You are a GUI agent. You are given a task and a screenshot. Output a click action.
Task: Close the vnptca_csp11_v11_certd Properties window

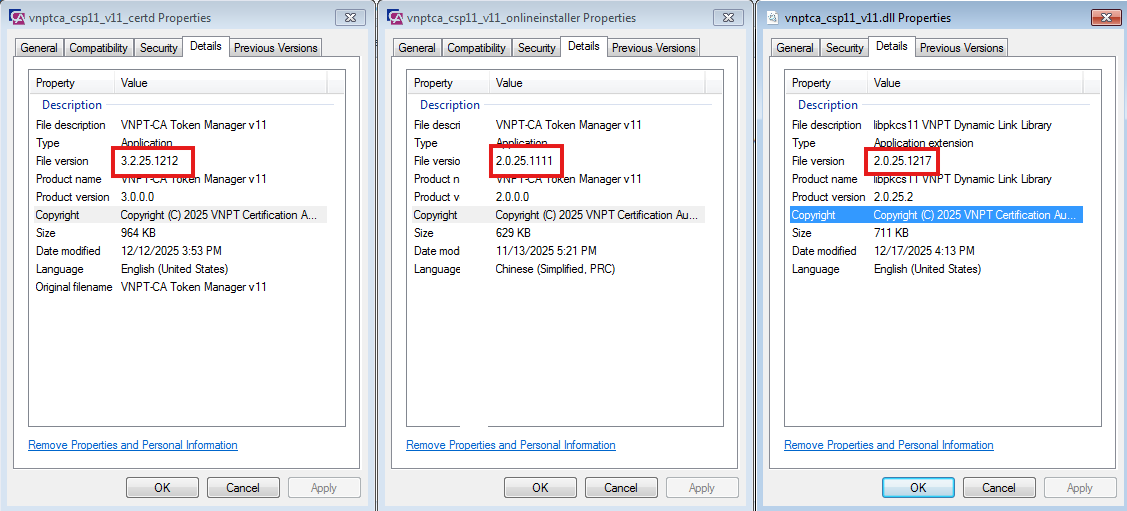tap(350, 17)
